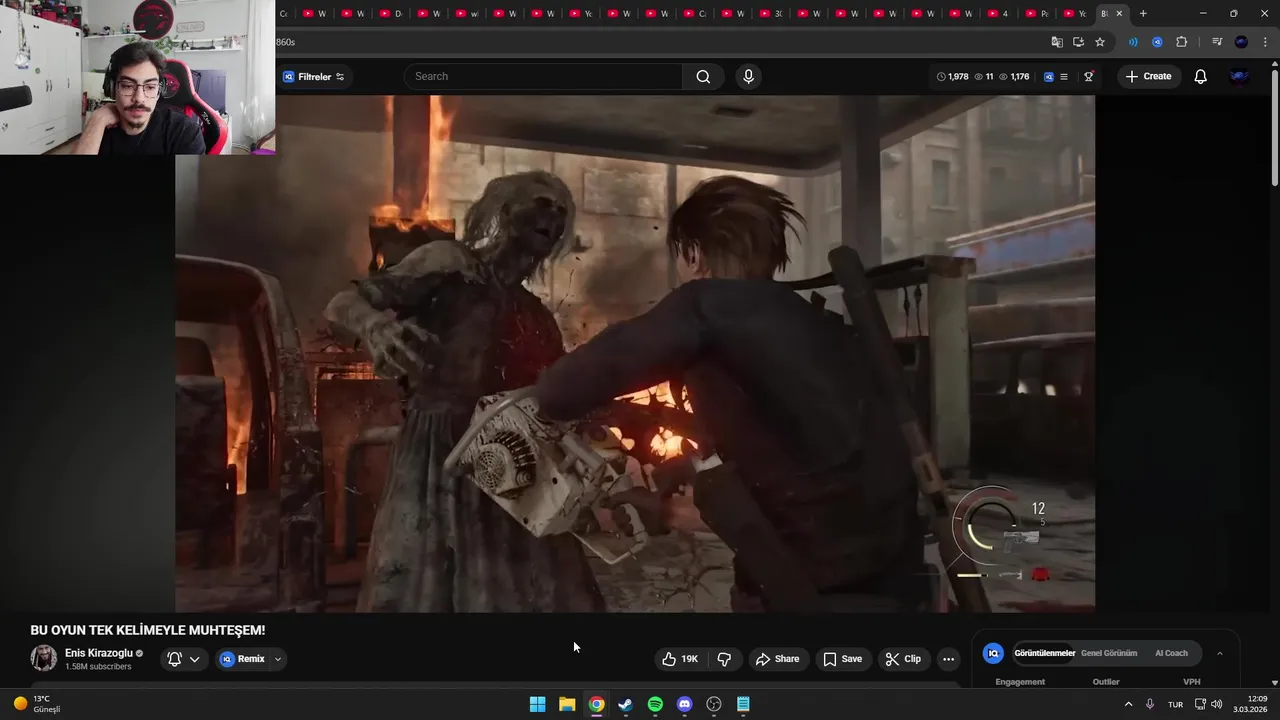Viewport: 1280px width, 720px height.
Task: Click the magnifying glass search button
Action: [x=703, y=77]
